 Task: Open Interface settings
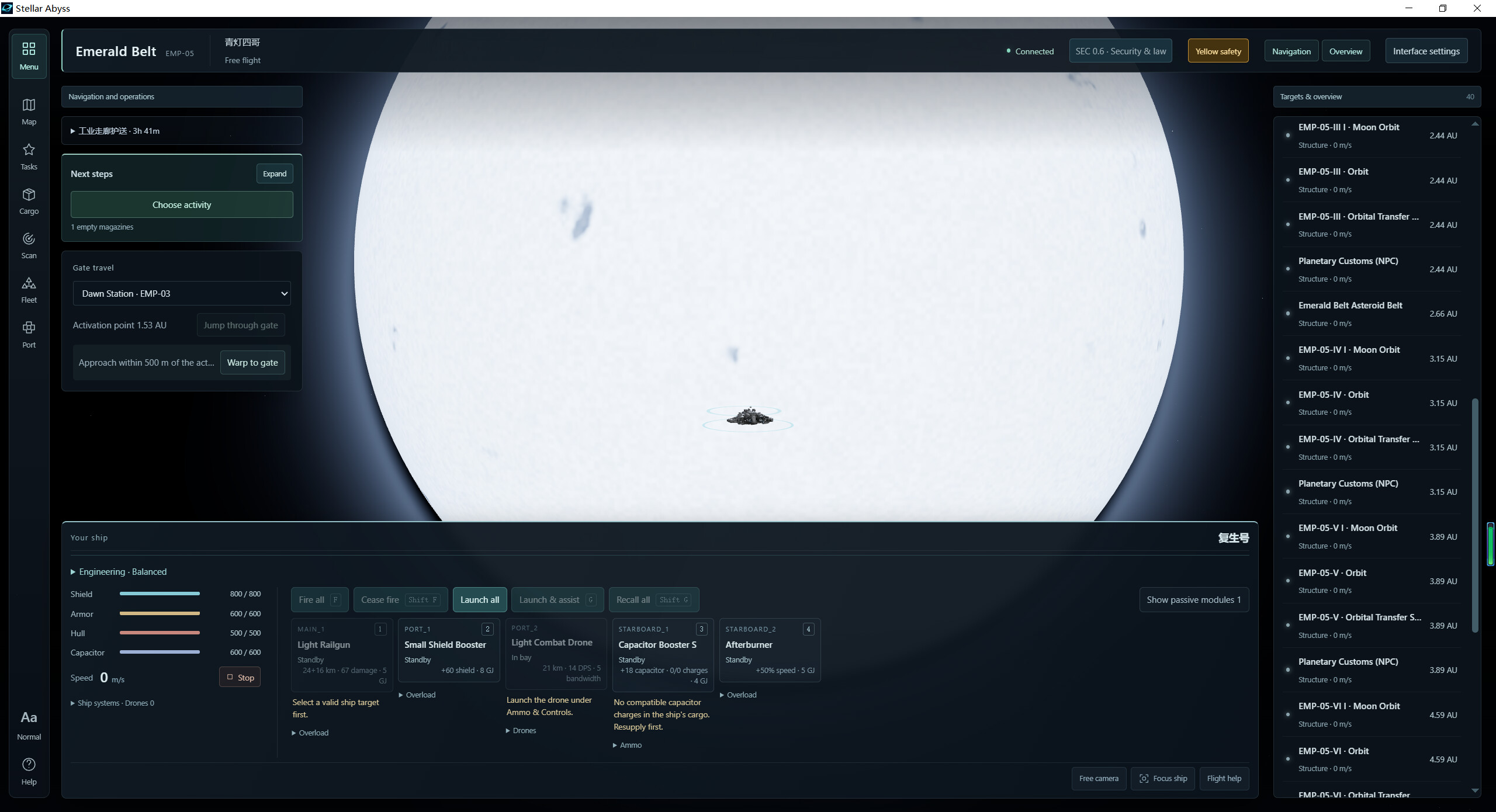tap(1426, 51)
